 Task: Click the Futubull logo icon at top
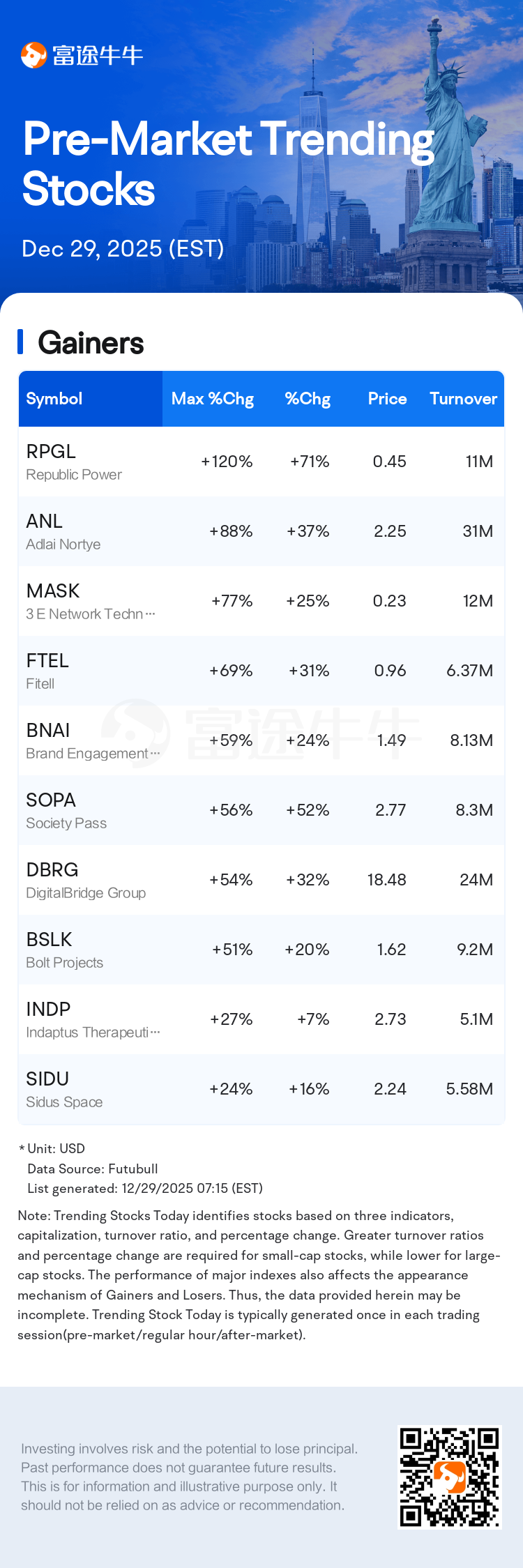pyautogui.click(x=33, y=55)
